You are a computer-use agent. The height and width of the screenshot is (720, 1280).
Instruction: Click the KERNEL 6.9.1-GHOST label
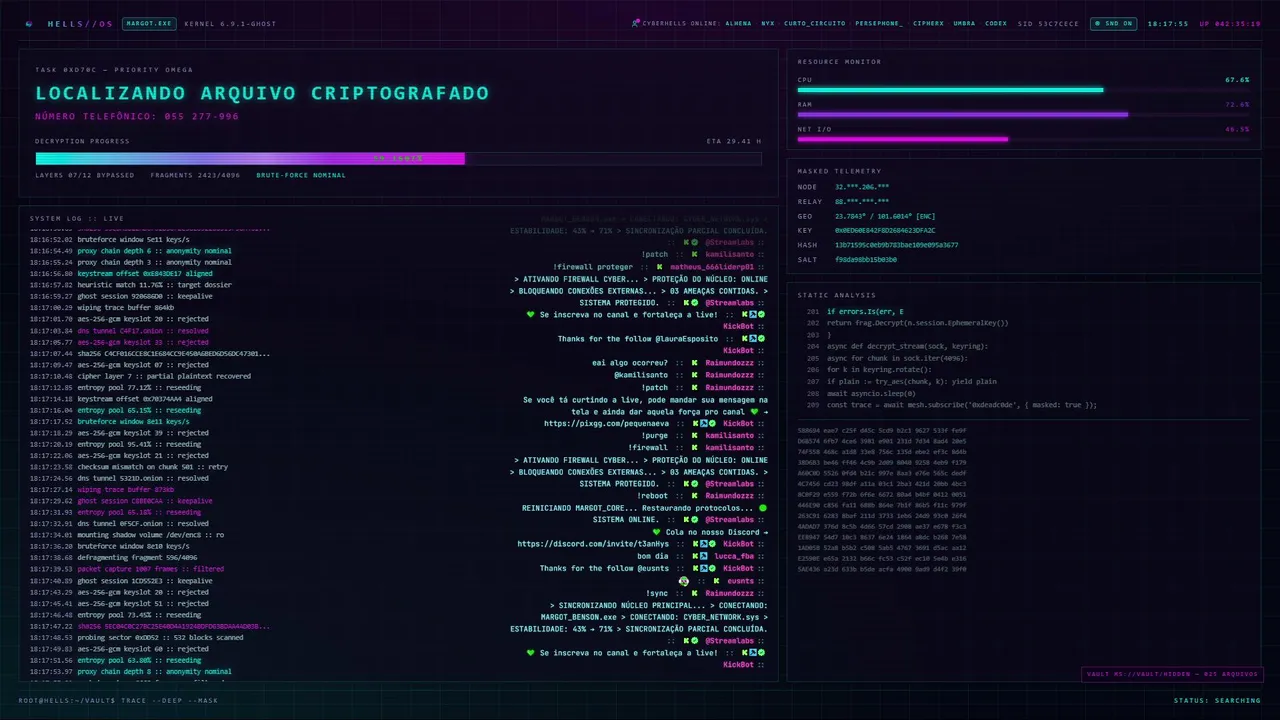pos(231,23)
